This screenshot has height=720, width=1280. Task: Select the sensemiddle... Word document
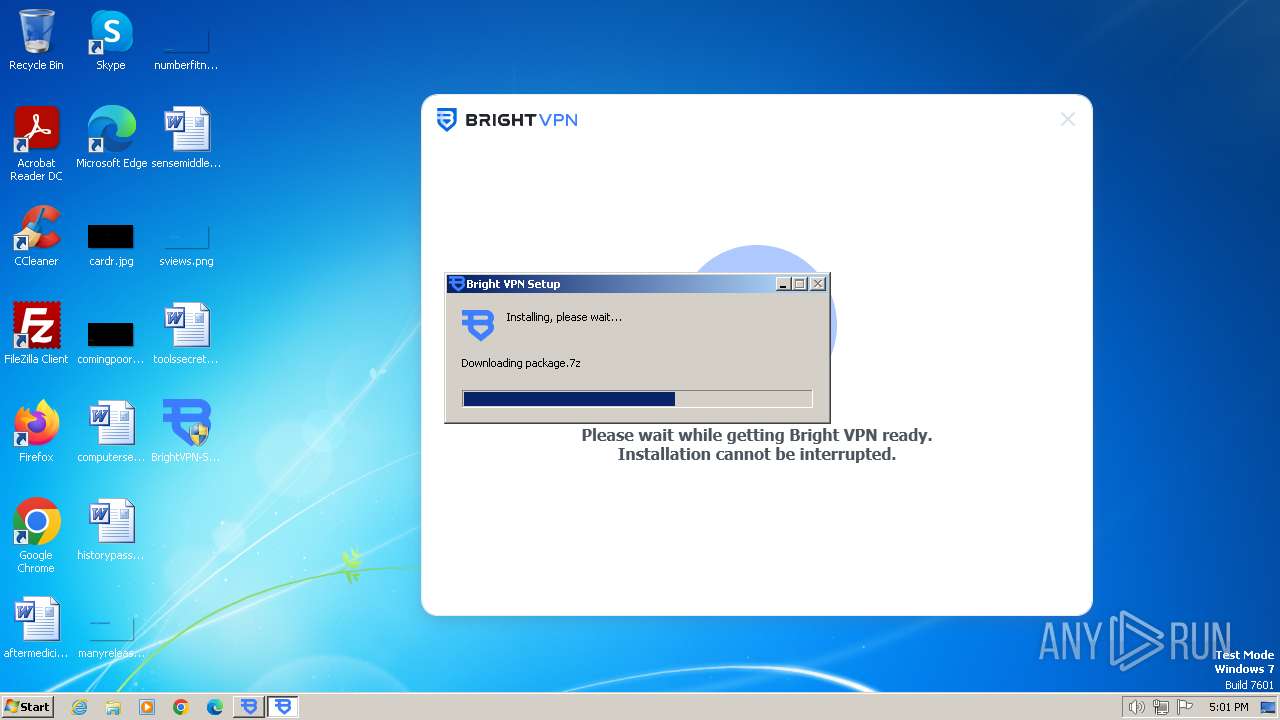(186, 138)
